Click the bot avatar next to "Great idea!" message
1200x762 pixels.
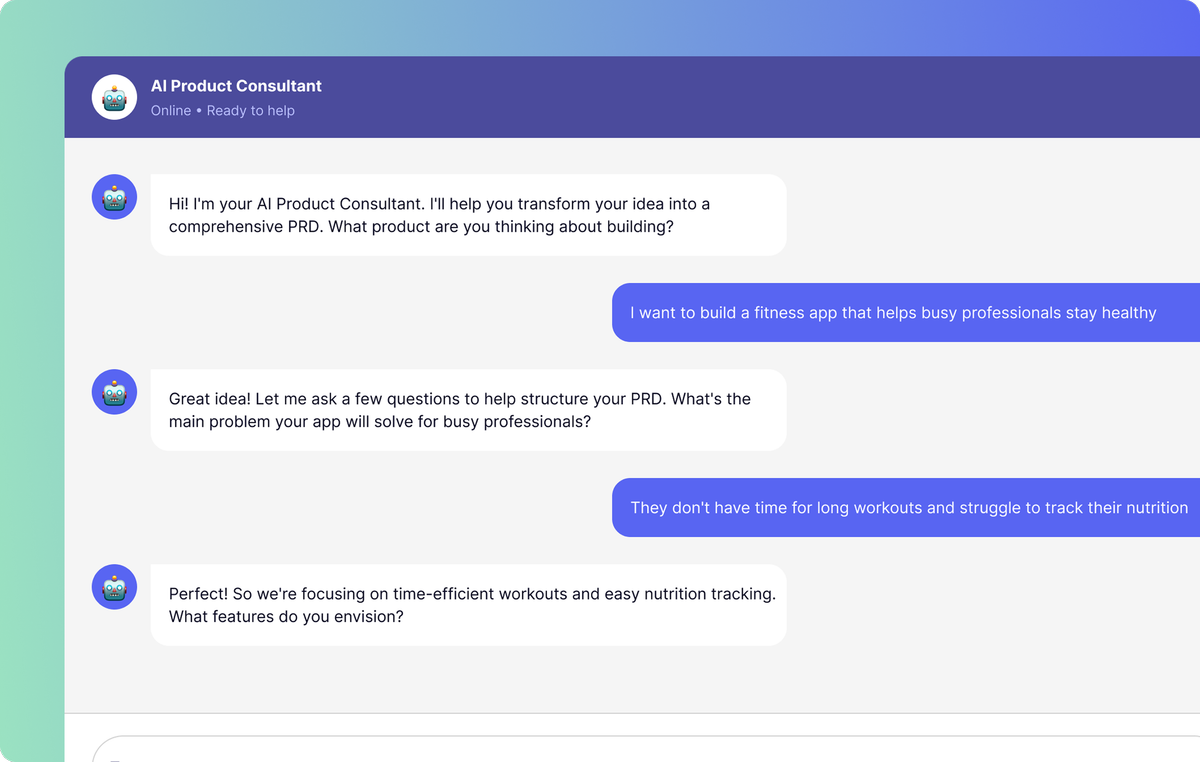pos(114,392)
